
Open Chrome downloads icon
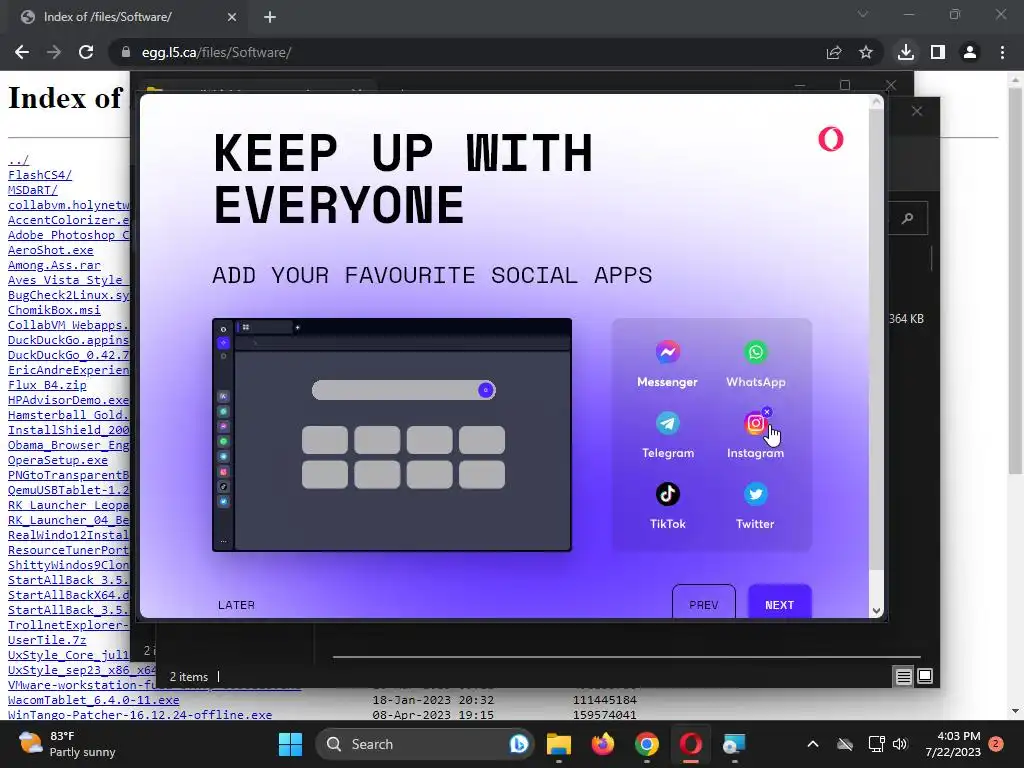[906, 52]
